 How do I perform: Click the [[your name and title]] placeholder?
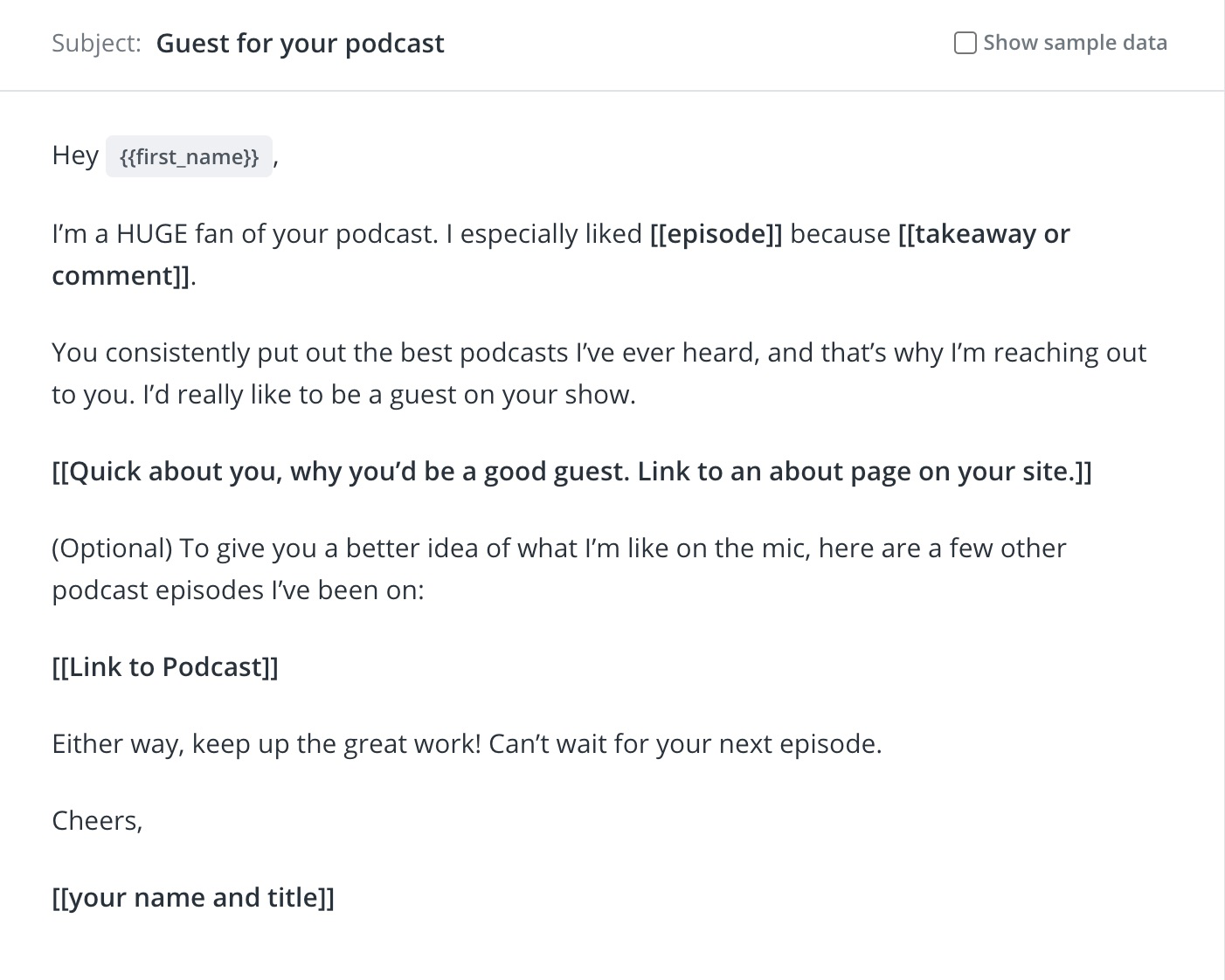pyautogui.click(x=193, y=898)
